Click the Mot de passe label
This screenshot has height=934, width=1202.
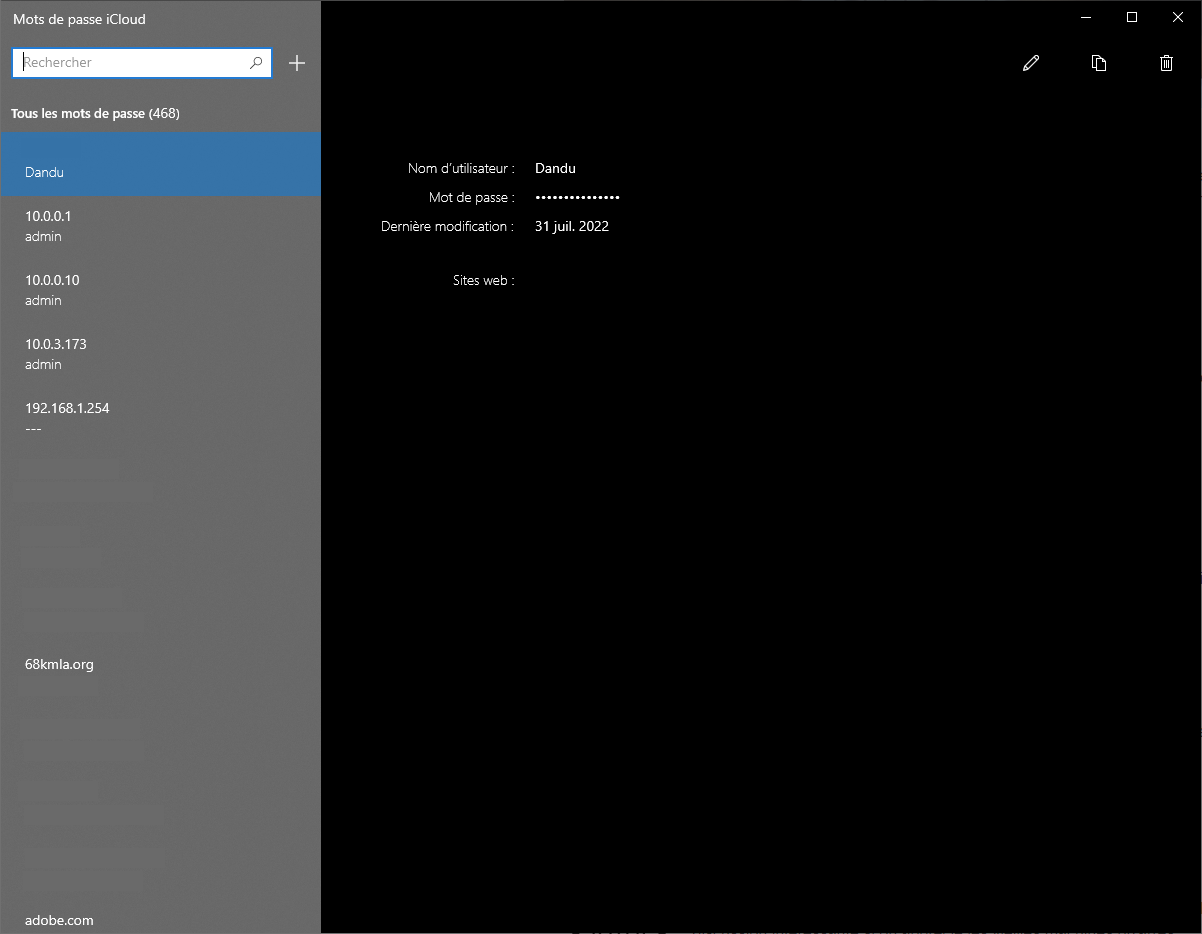pos(472,198)
